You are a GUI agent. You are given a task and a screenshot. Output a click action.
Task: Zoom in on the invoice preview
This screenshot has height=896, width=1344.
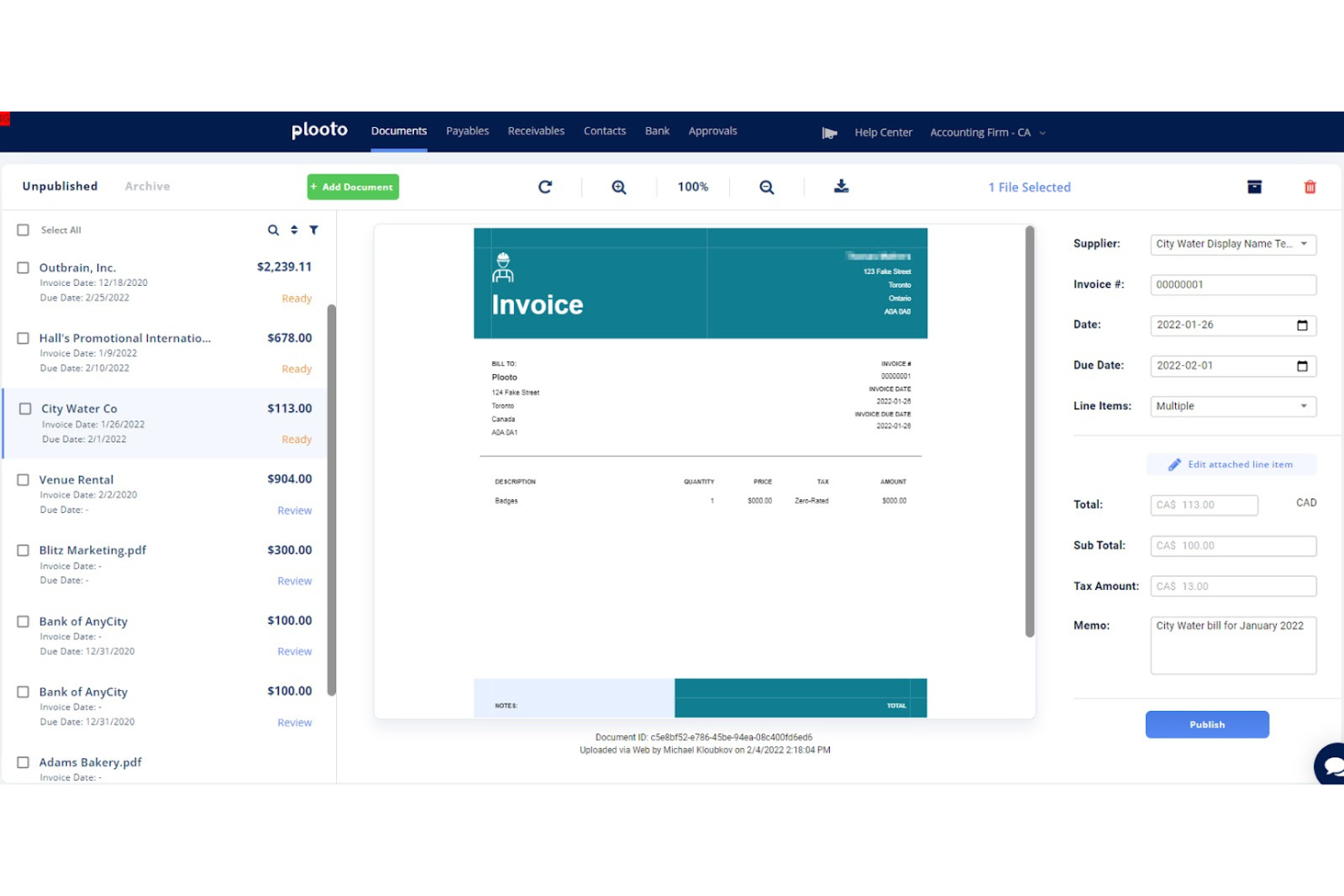(x=618, y=186)
